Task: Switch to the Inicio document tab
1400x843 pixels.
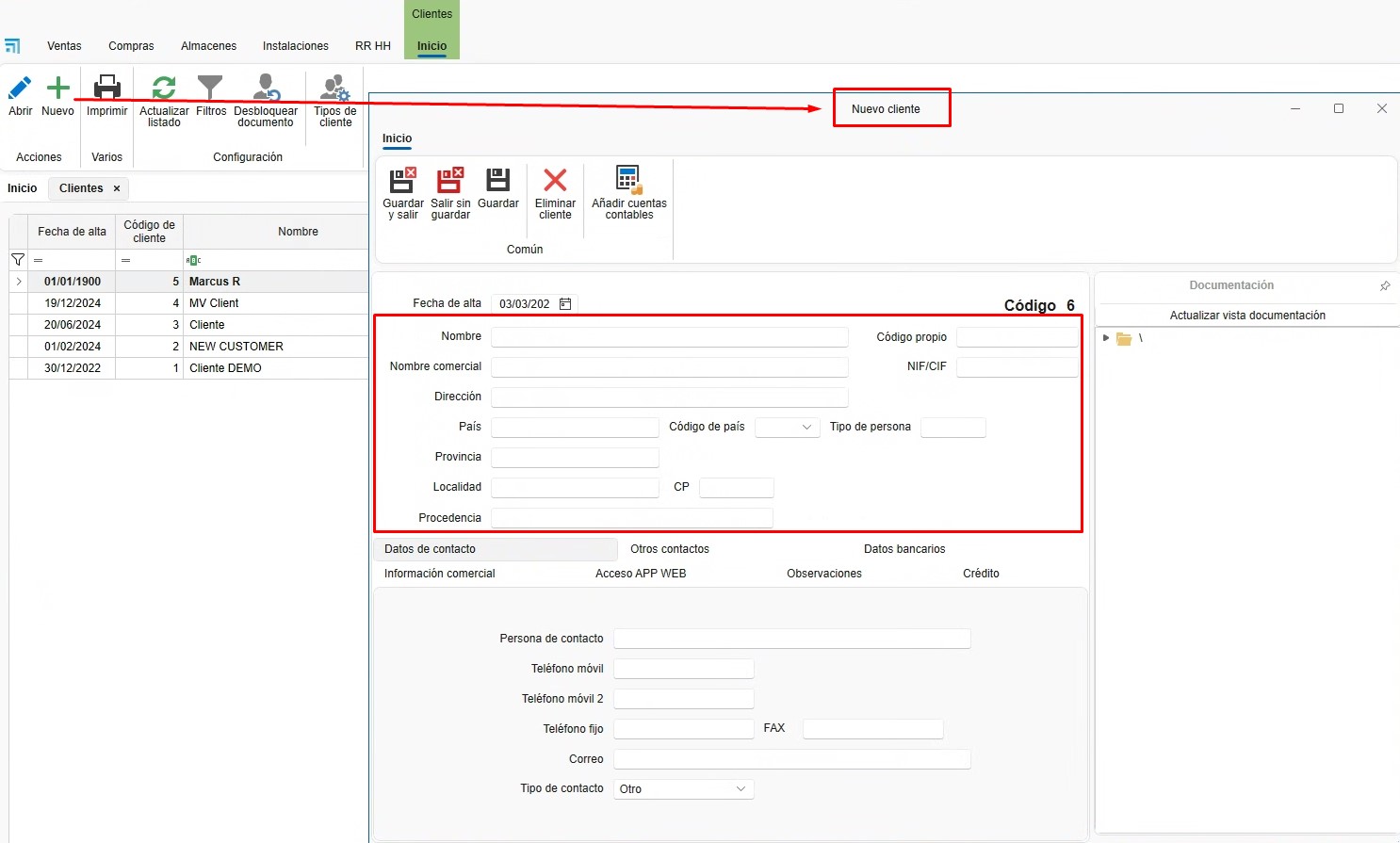Action: [x=23, y=188]
